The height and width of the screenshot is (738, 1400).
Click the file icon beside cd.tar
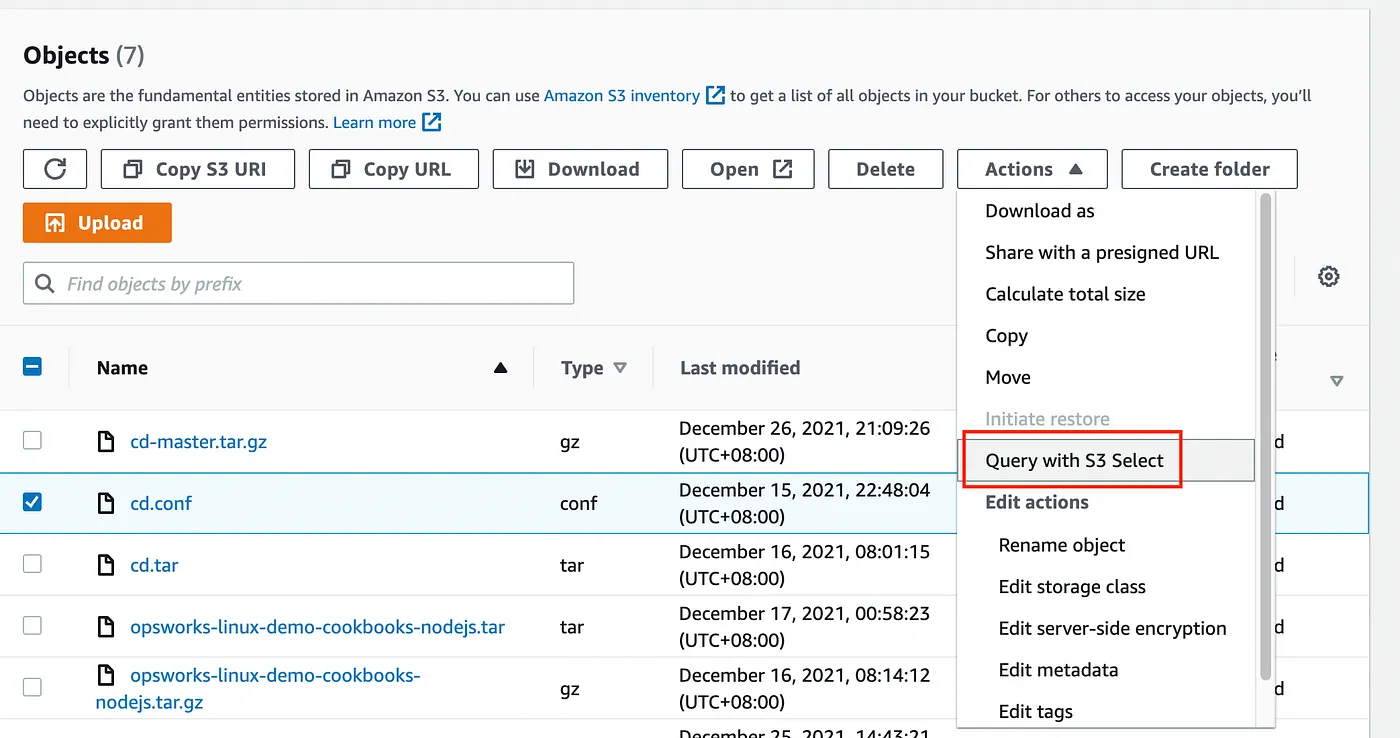tap(106, 565)
